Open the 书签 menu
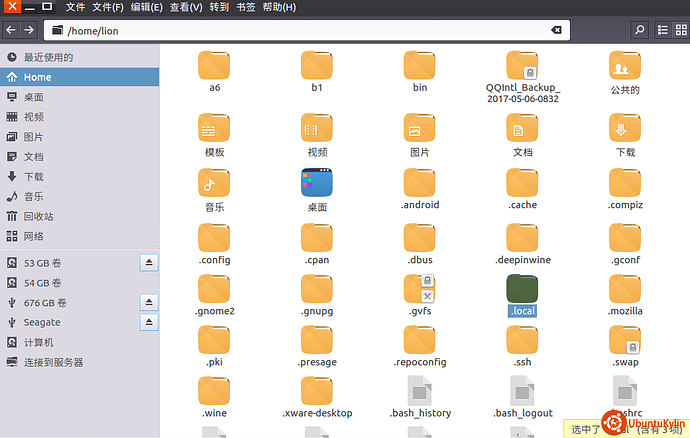This screenshot has width=690, height=438. coord(246,7)
